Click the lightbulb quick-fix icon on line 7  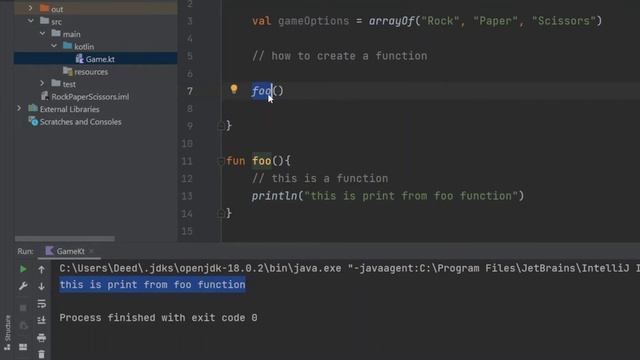pyautogui.click(x=233, y=89)
